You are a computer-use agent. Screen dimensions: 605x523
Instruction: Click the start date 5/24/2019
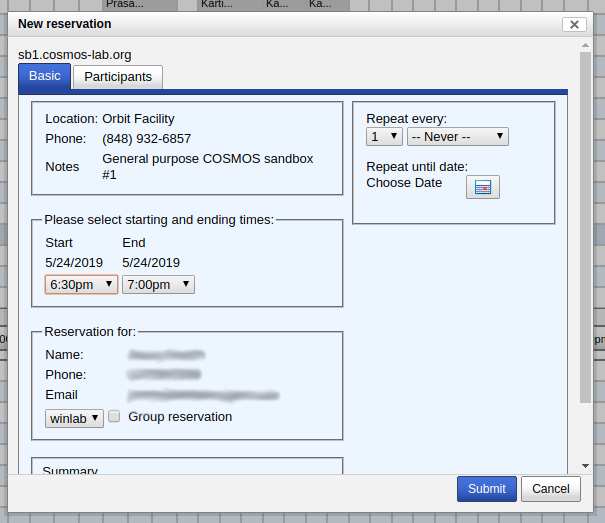(74, 263)
